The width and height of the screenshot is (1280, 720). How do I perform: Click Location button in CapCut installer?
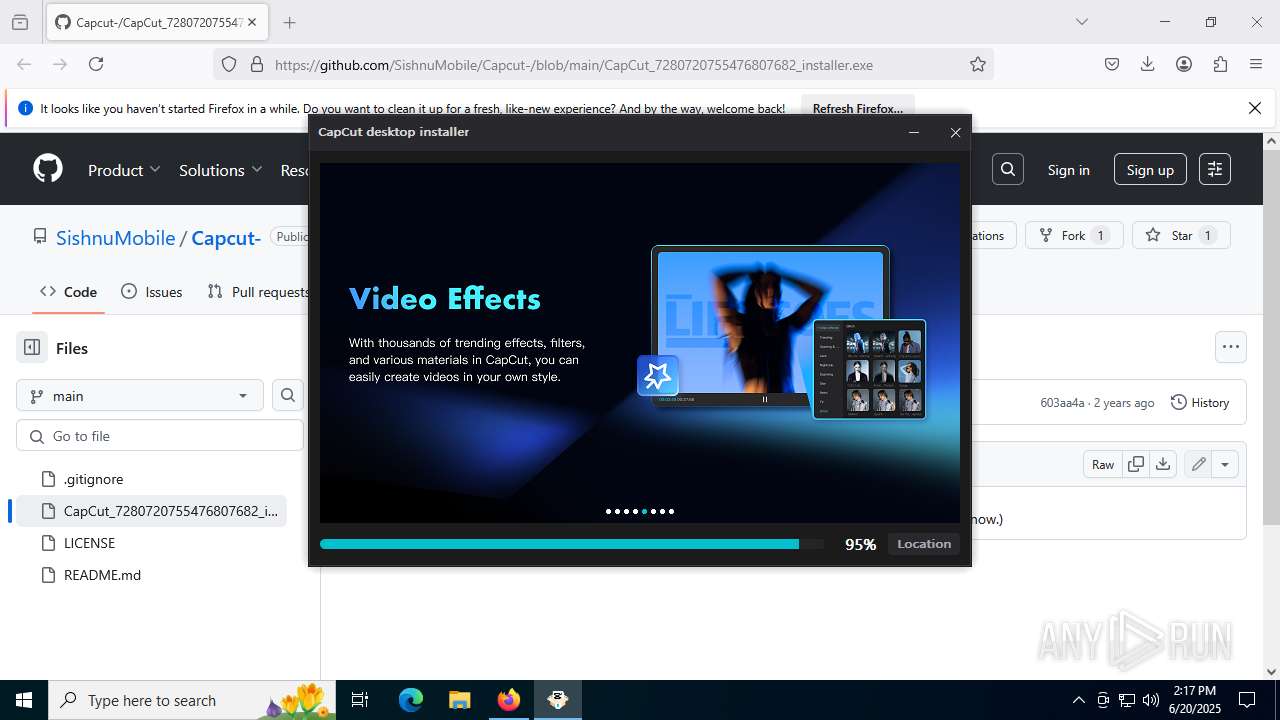[924, 544]
